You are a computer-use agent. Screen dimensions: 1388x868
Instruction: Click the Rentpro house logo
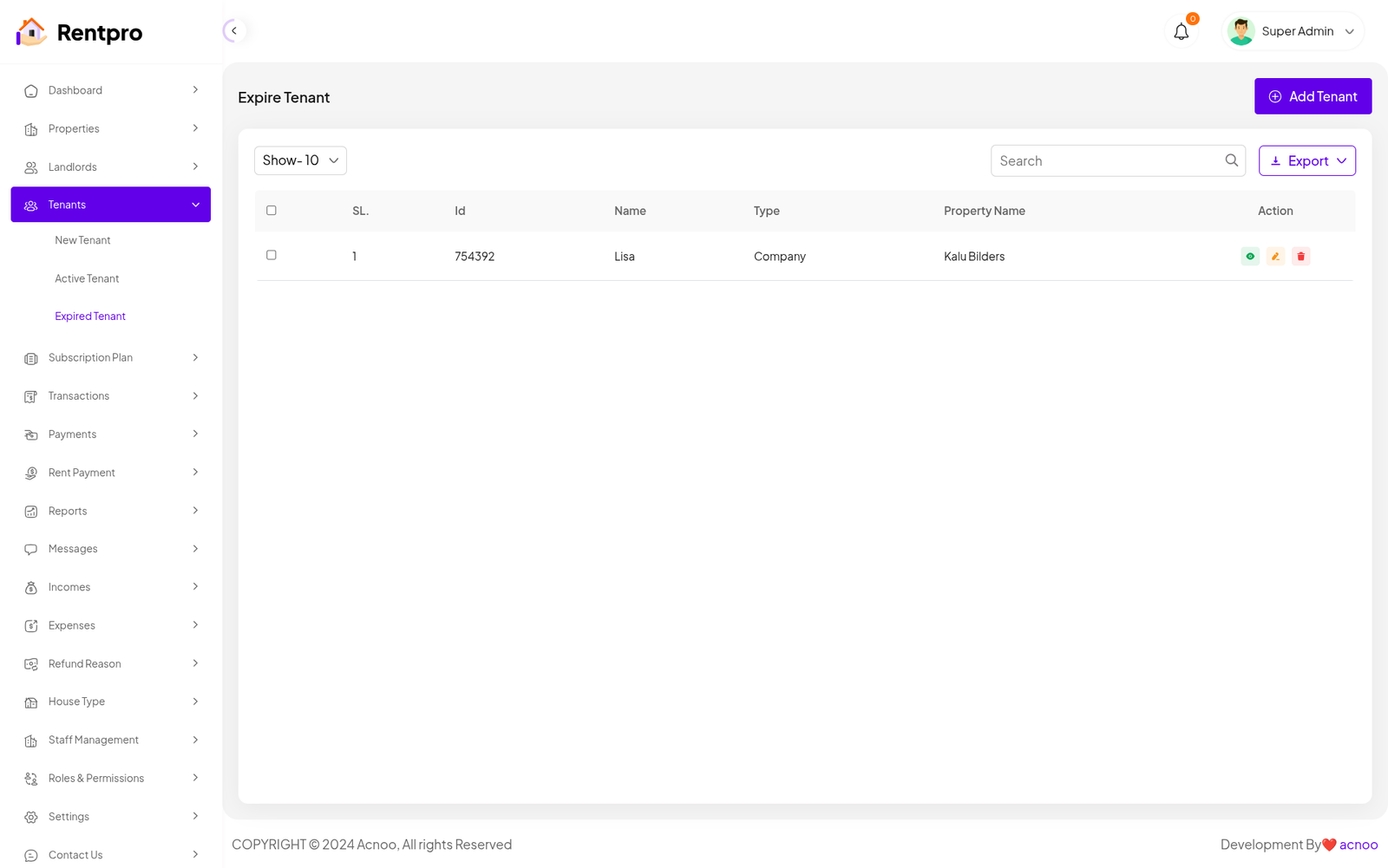coord(31,32)
